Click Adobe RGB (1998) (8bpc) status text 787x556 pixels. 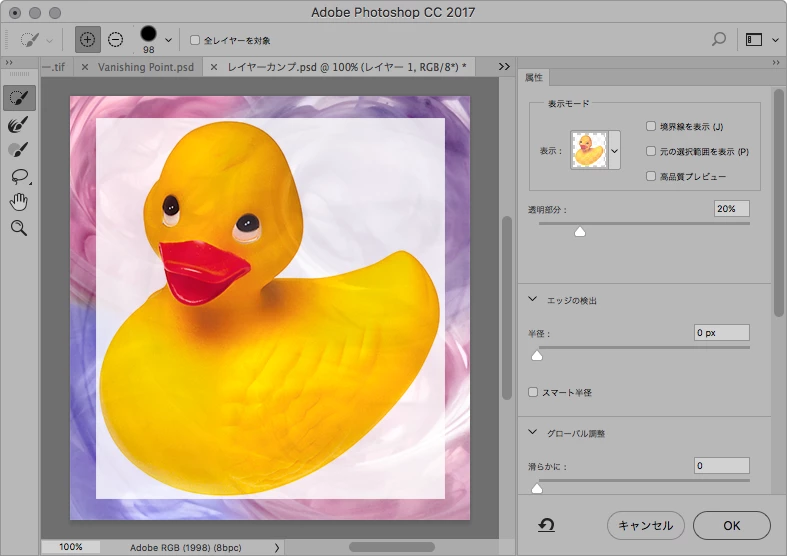pyautogui.click(x=185, y=547)
